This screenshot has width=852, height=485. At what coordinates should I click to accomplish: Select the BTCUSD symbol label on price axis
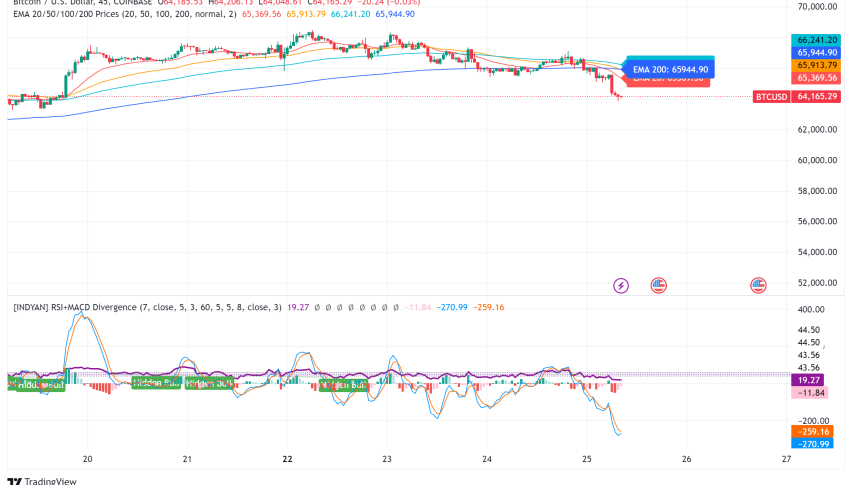click(x=771, y=97)
